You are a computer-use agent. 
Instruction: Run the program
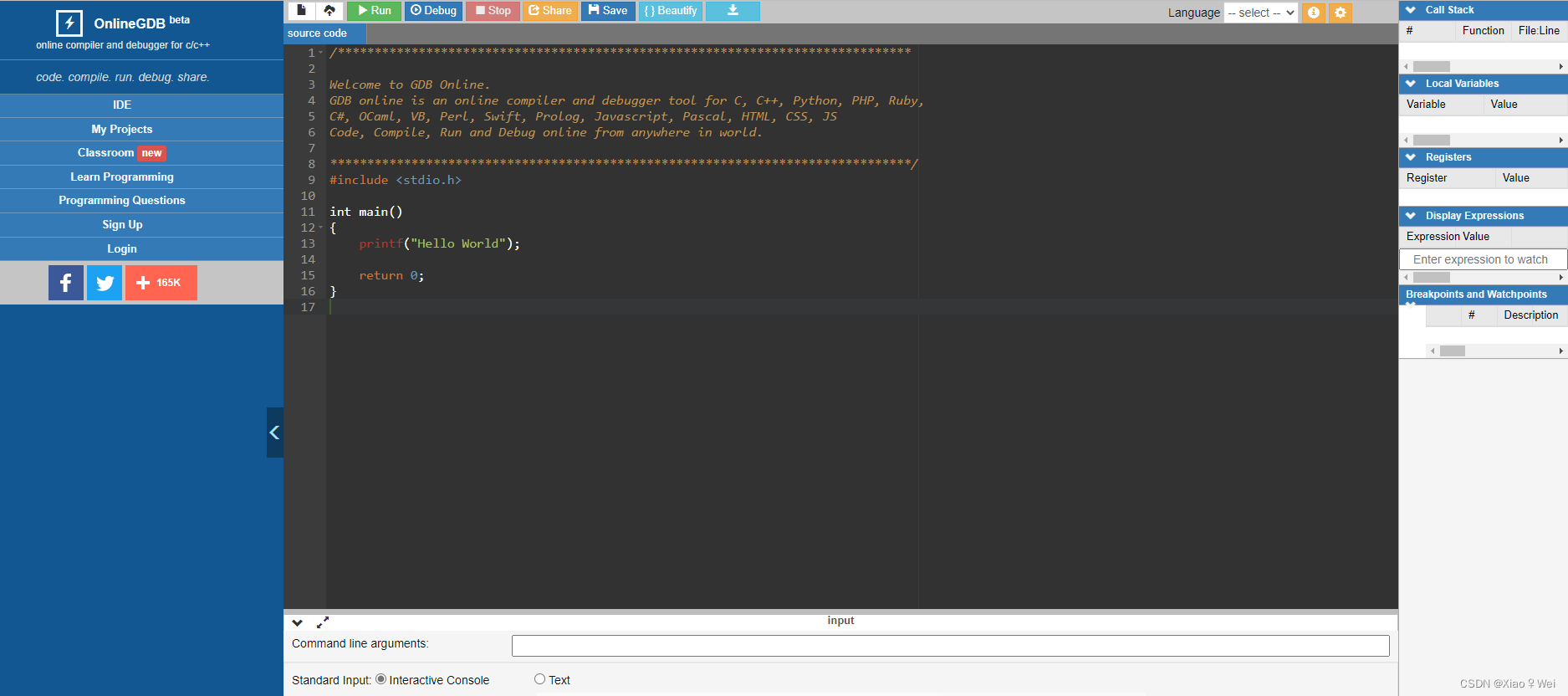(374, 11)
